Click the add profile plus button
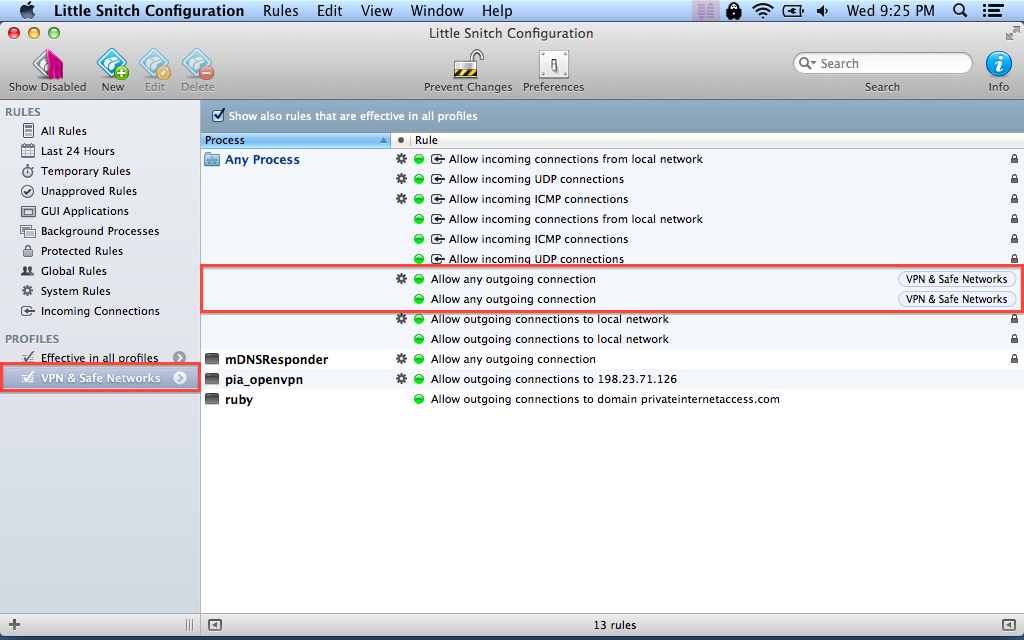Screen dimensions: 1024x640 (14, 624)
